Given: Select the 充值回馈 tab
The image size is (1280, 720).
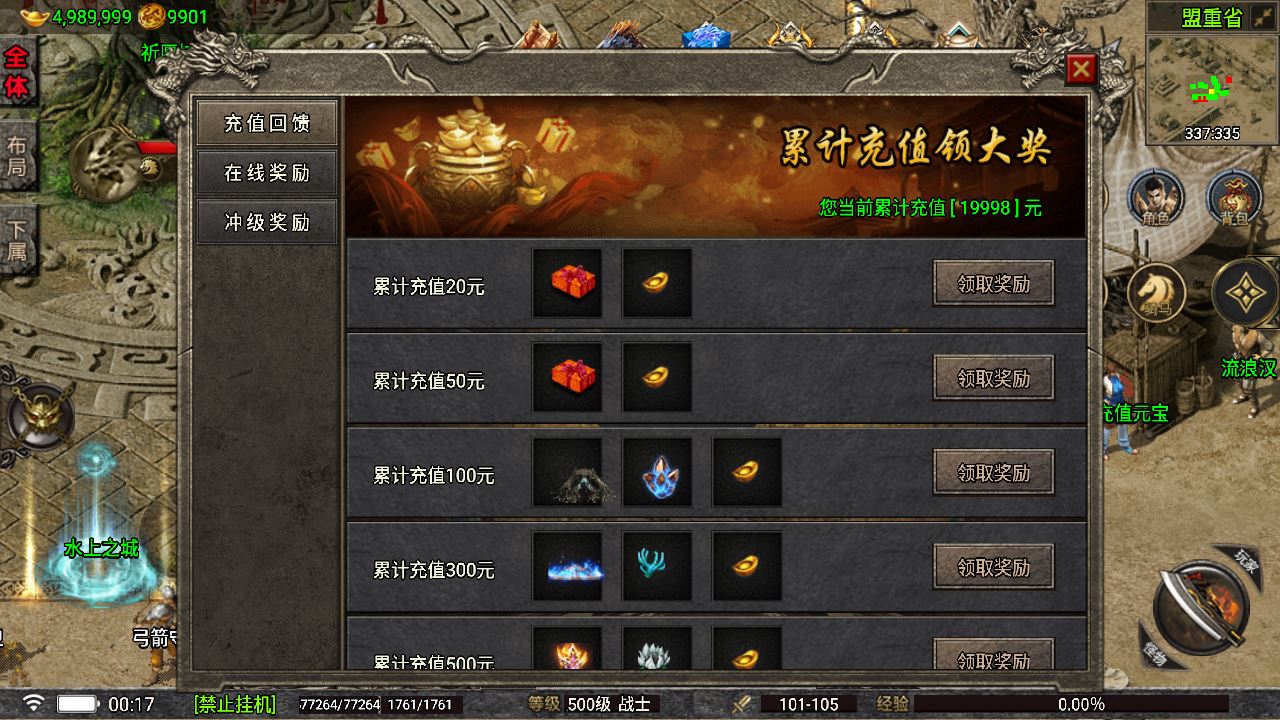Looking at the screenshot, I should click(267, 123).
